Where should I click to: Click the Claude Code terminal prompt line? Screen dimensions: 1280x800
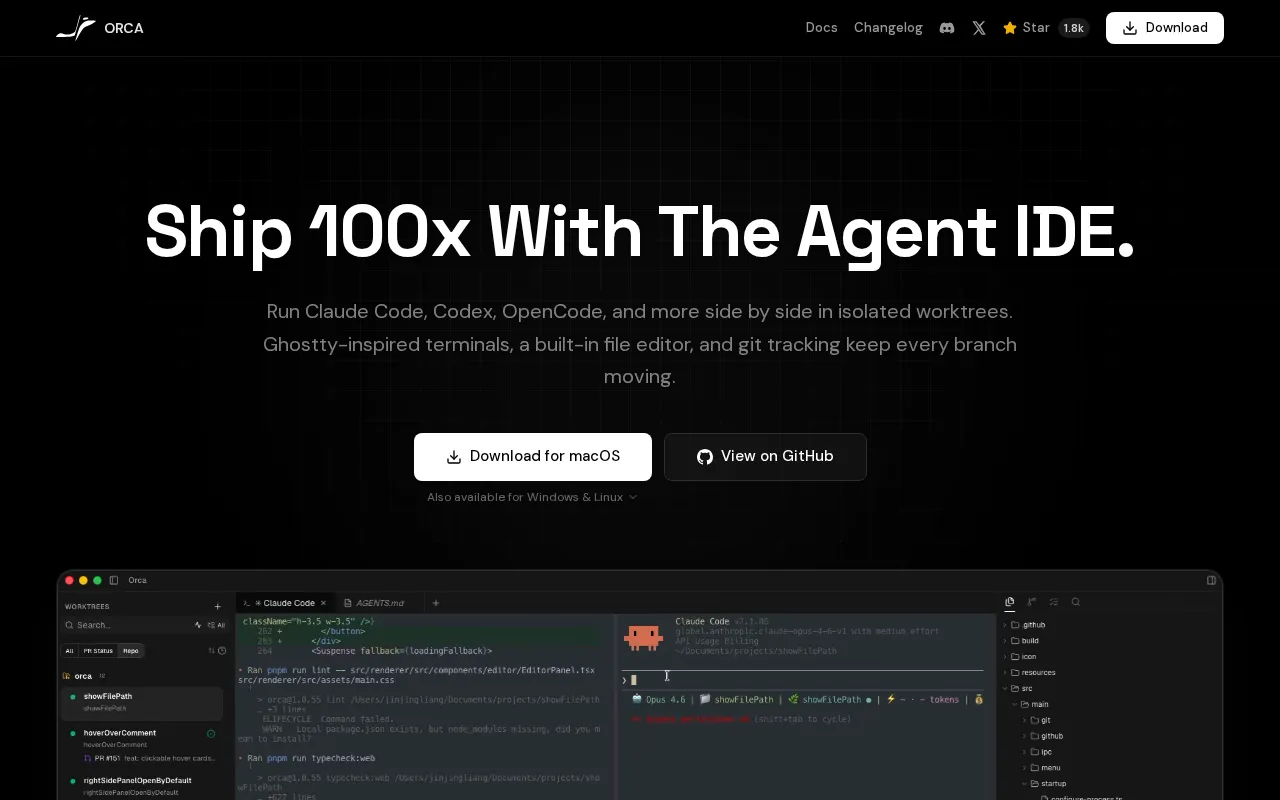click(x=802, y=680)
